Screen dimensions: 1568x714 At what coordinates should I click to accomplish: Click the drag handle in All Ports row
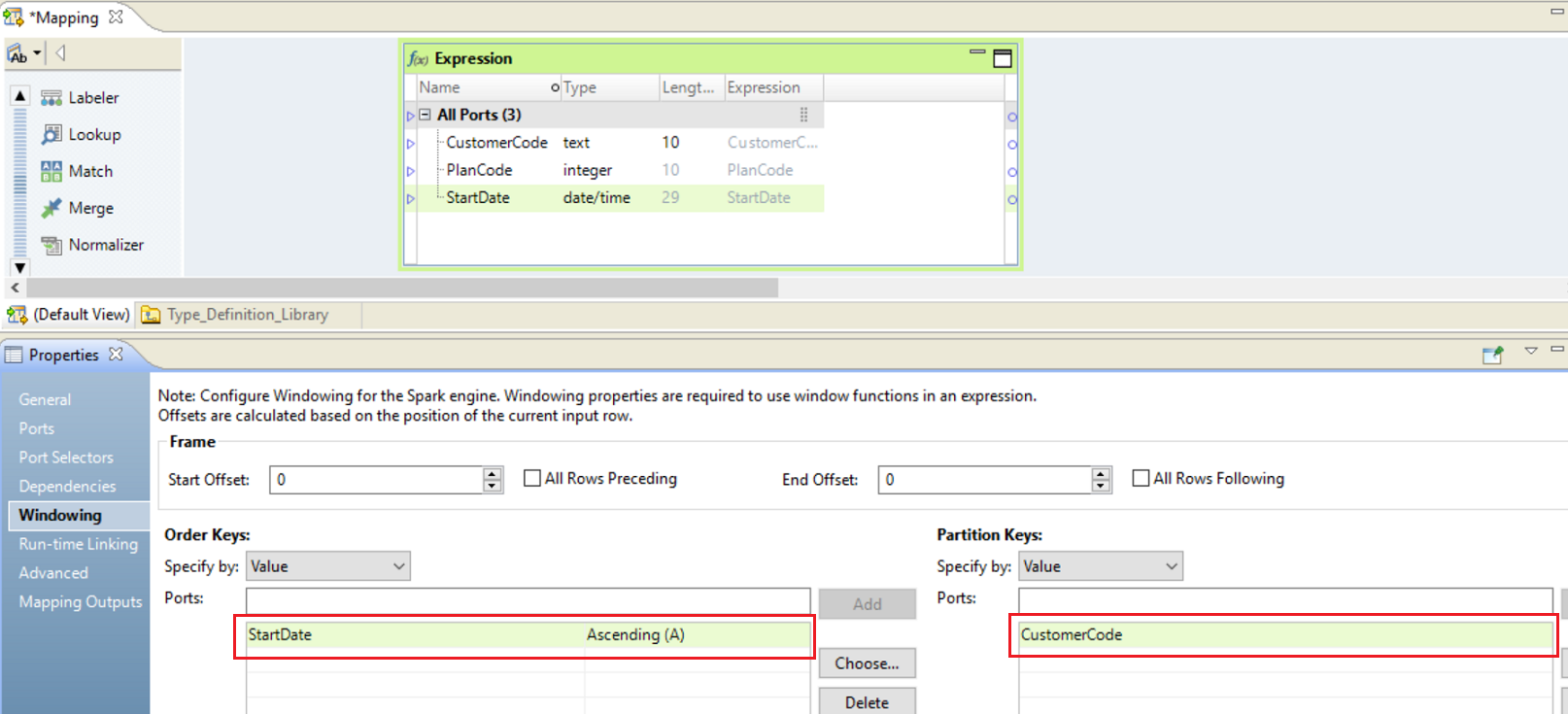pos(803,115)
